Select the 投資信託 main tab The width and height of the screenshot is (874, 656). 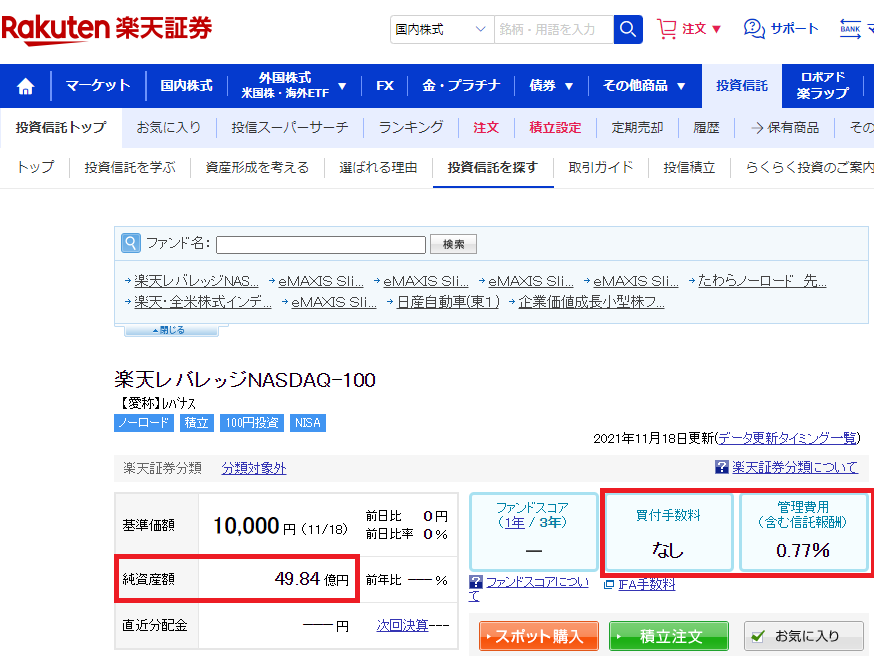pyautogui.click(x=742, y=86)
